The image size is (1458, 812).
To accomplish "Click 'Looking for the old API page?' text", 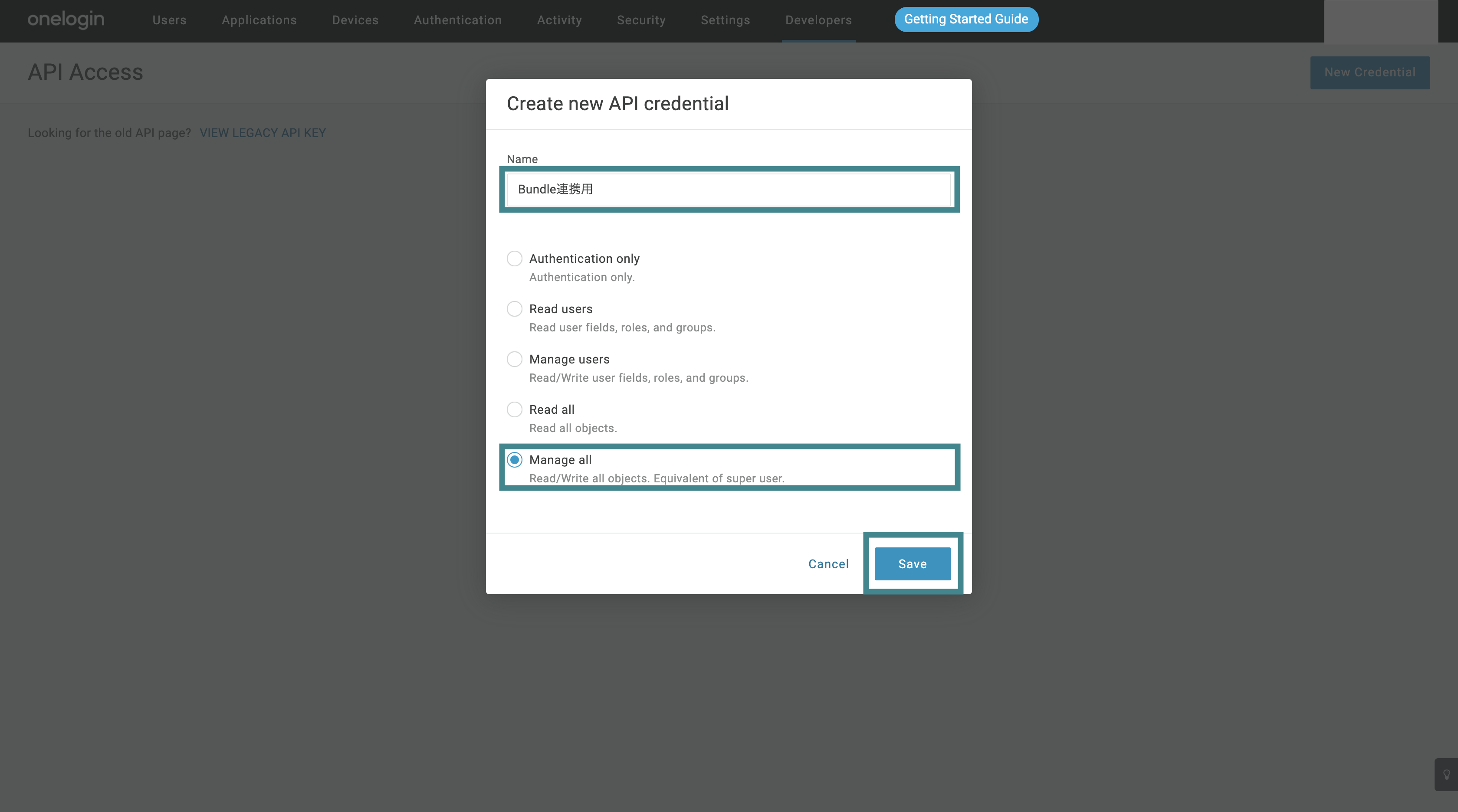I will 109,133.
